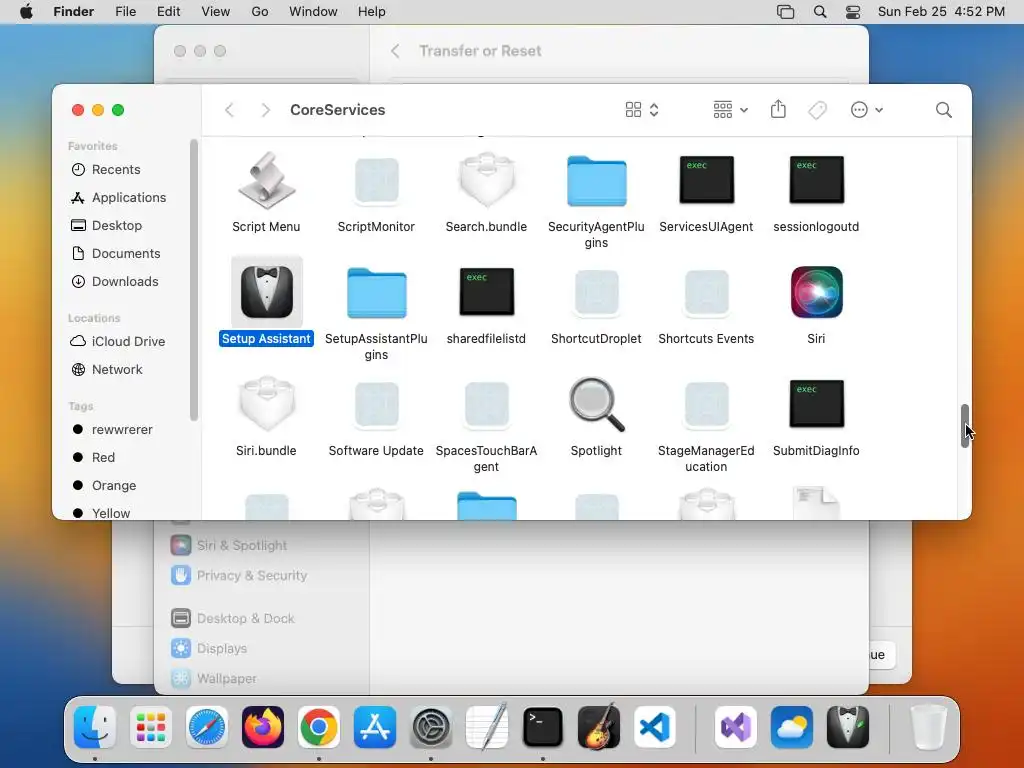Open the SecurityAgentPlugins folder
1024x768 pixels.
click(596, 181)
